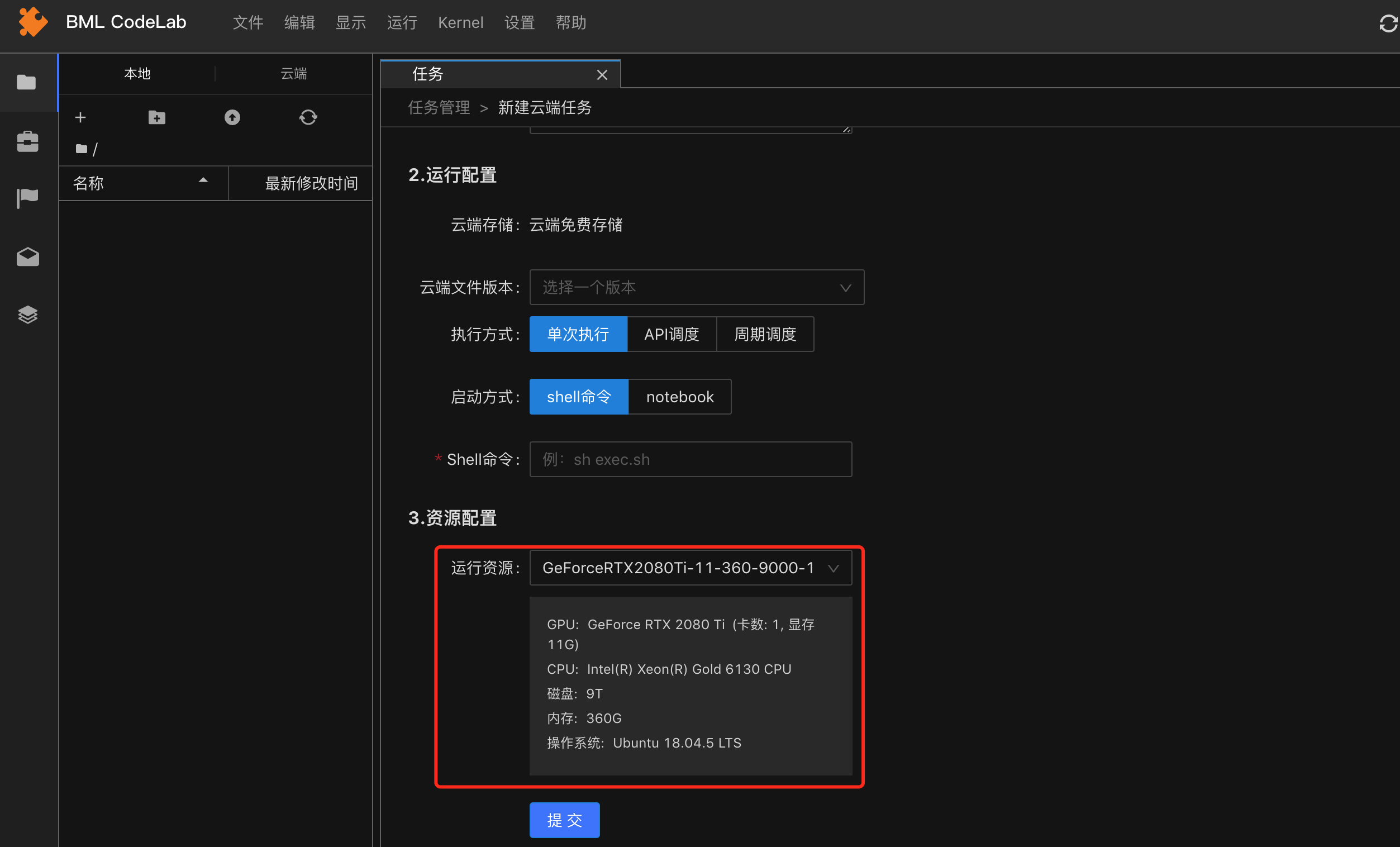
Task: Close the 任务 tab
Action: (602, 74)
